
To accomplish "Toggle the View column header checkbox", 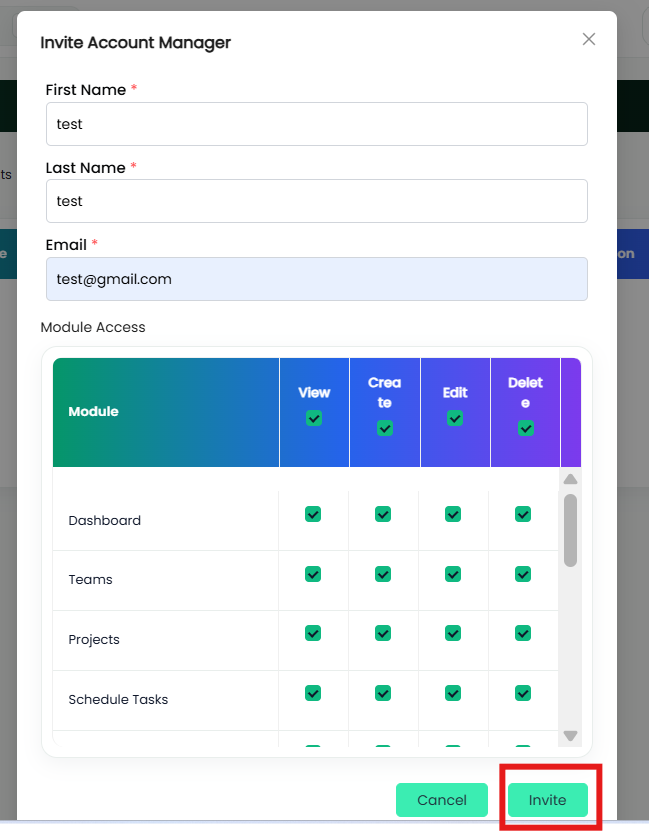I will (314, 418).
